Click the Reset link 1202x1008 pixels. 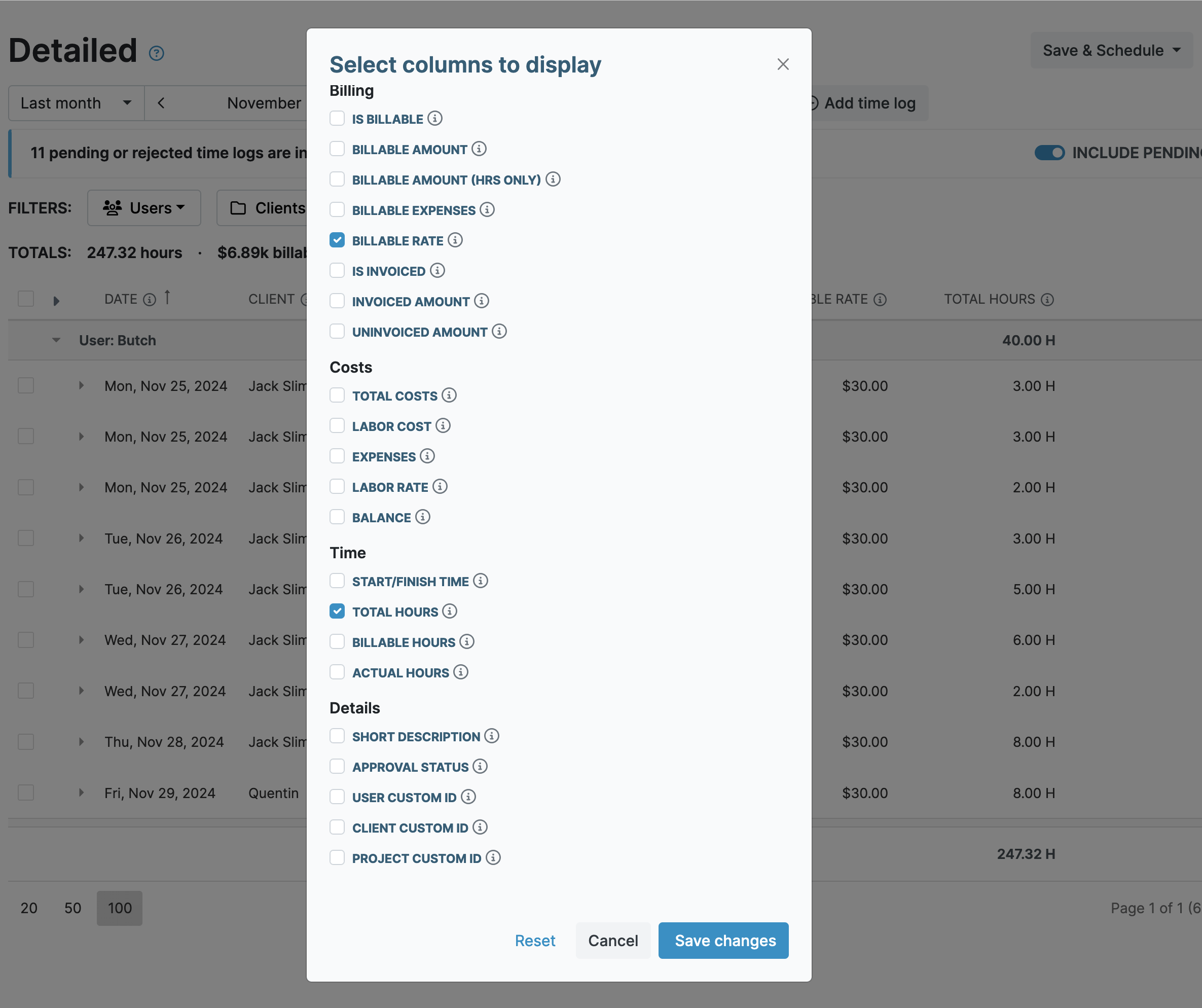click(535, 941)
